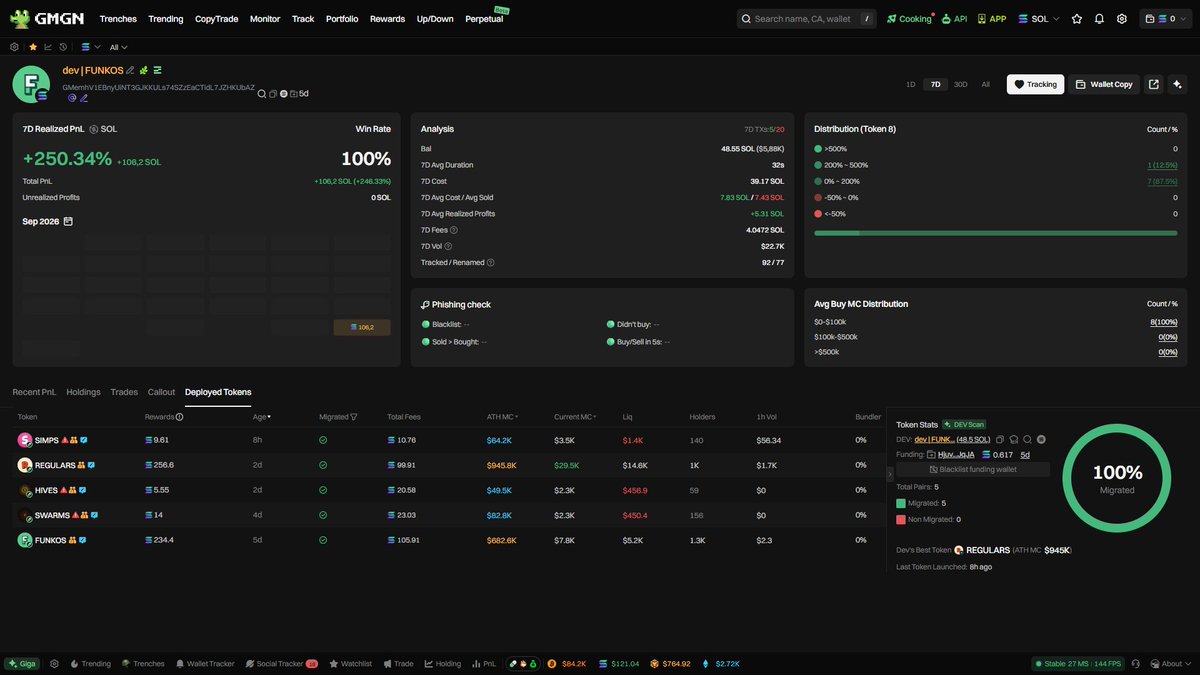Open settings gear in top bar
Screen dimensions: 1200x675
coord(1122,19)
